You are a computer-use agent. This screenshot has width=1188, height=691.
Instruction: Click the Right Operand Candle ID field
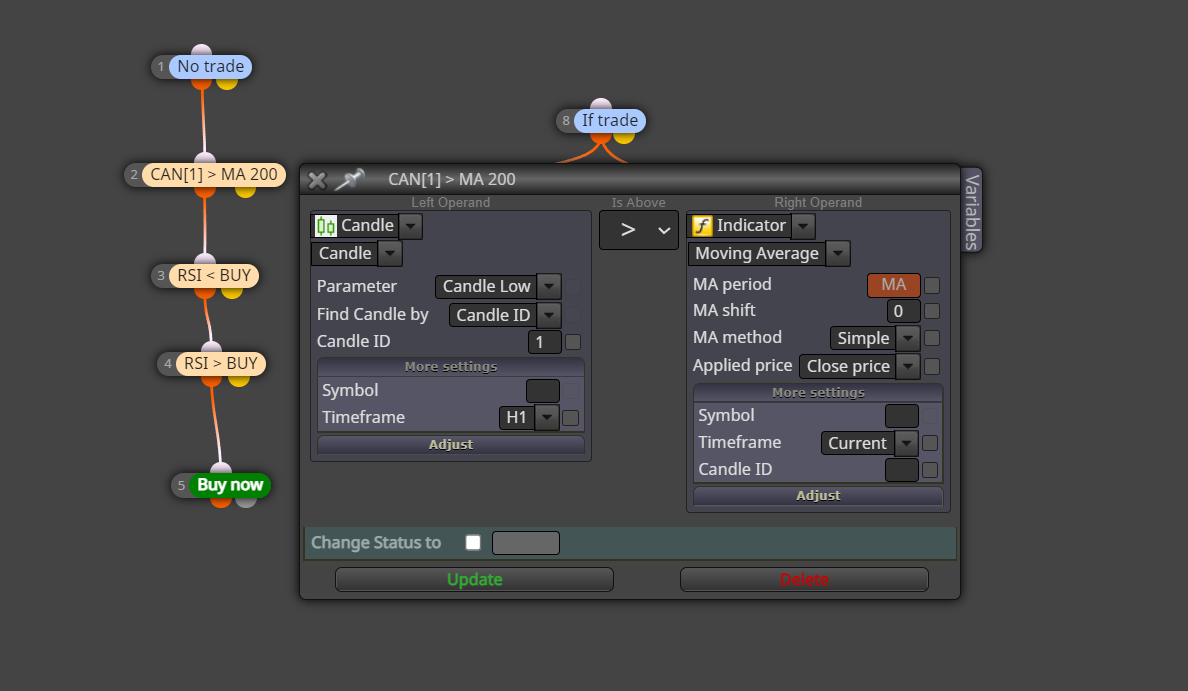(902, 470)
